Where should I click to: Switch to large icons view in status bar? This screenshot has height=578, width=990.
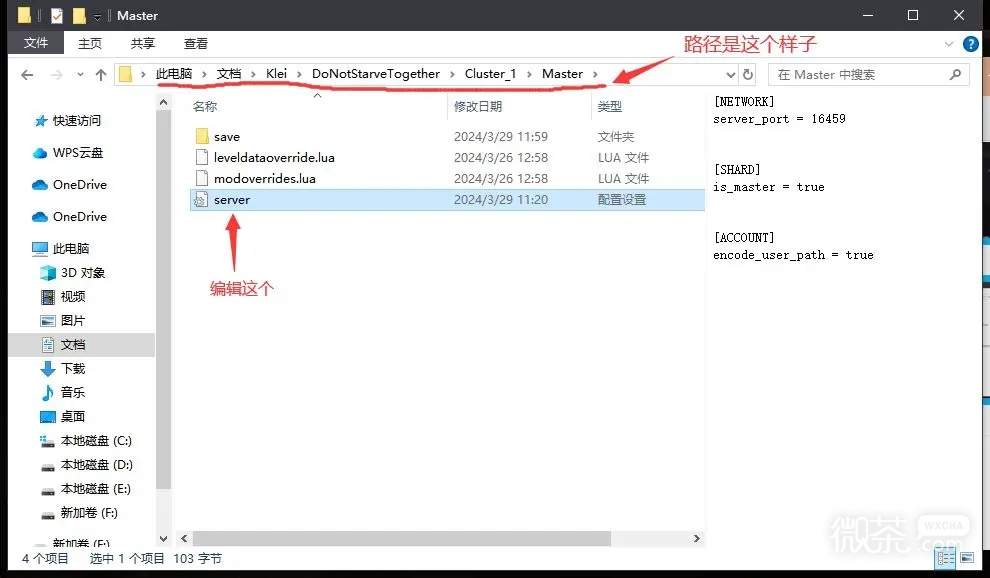click(967, 558)
